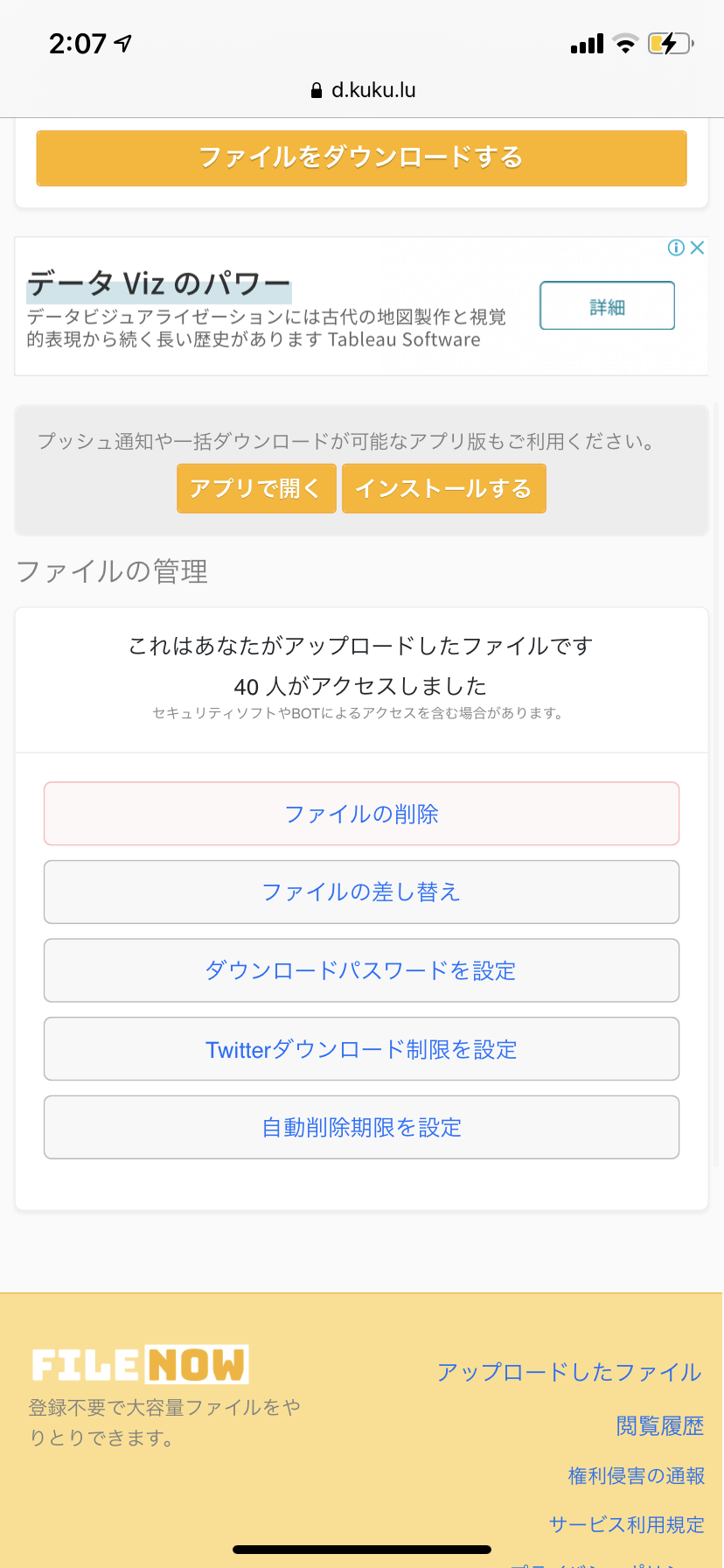Tap the FileNow logo in footer
Image resolution: width=724 pixels, height=1568 pixels.
tap(140, 1364)
